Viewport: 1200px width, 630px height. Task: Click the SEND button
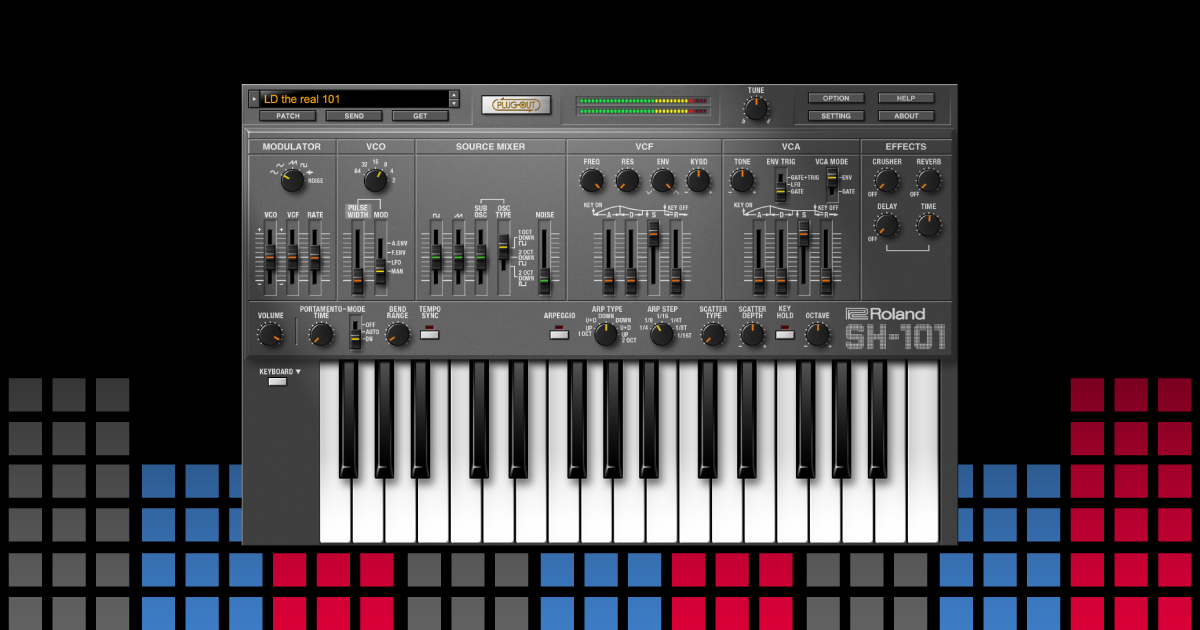(x=353, y=115)
